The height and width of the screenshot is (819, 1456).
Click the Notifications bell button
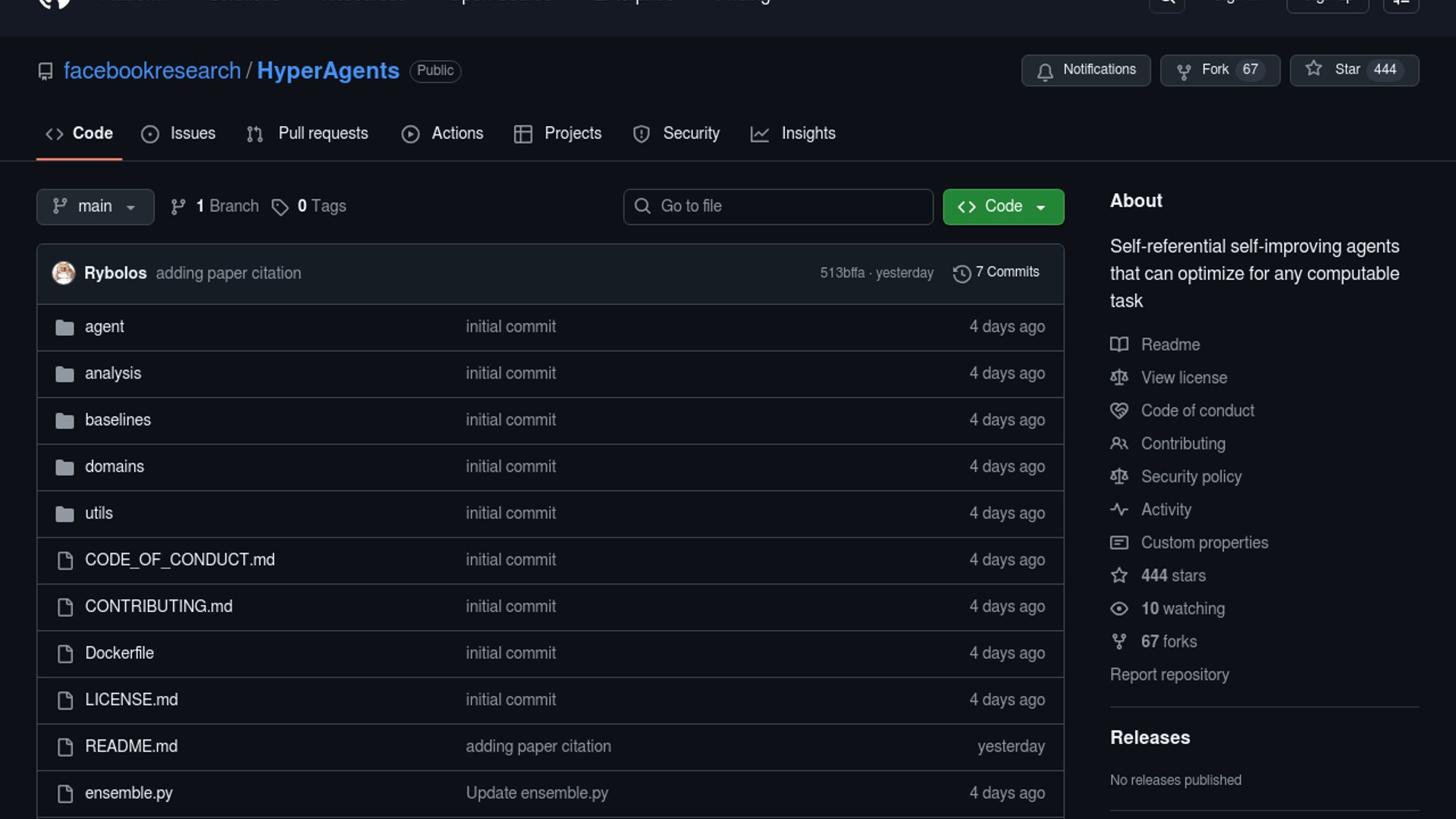(1085, 70)
